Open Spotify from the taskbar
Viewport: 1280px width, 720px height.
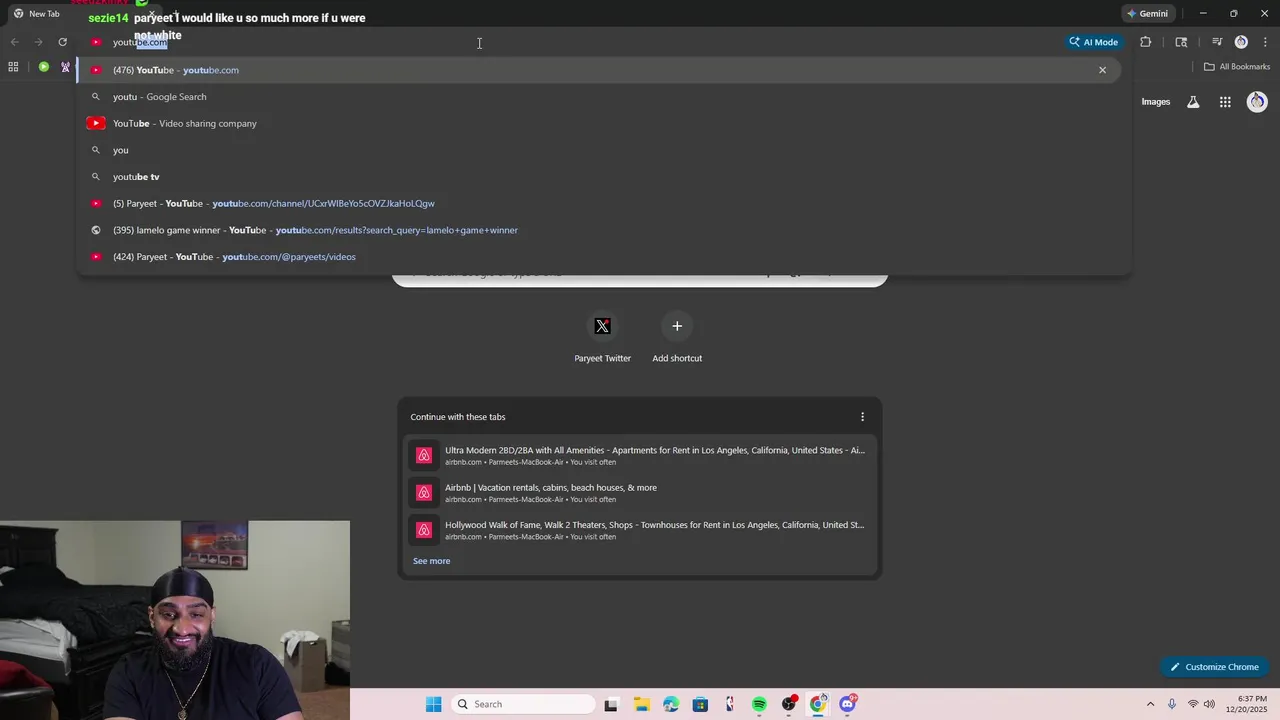pos(759,704)
